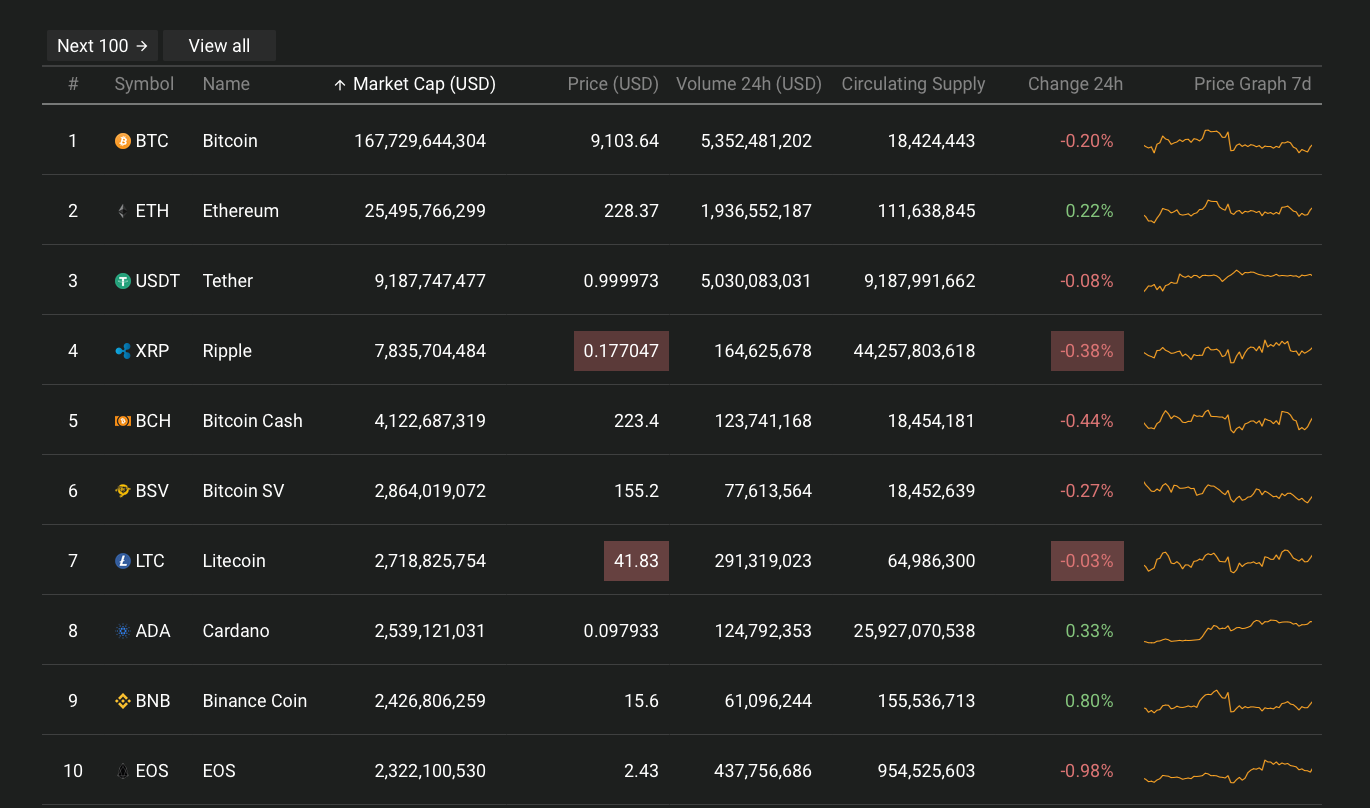Image resolution: width=1370 pixels, height=808 pixels.
Task: Sort by Volume 24h (USD) header
Action: click(x=749, y=84)
